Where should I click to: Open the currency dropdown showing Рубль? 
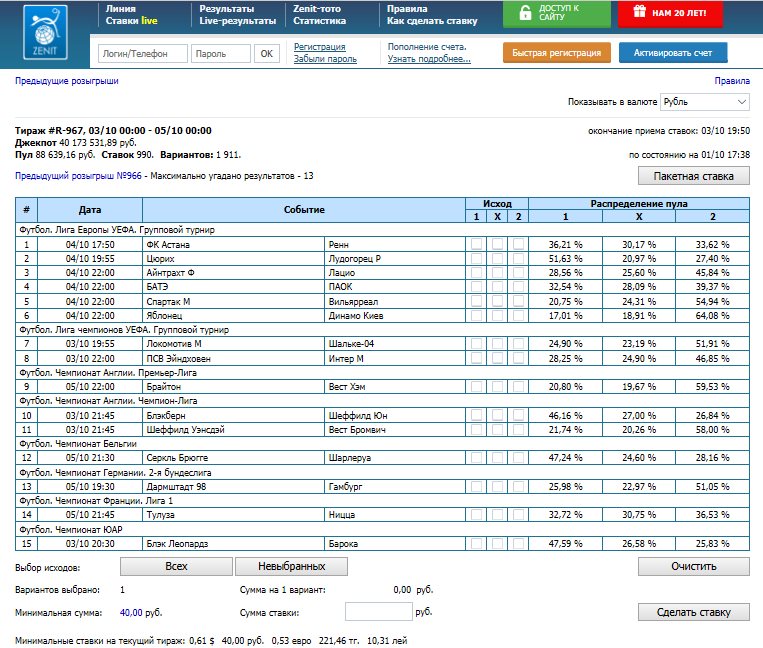(705, 102)
